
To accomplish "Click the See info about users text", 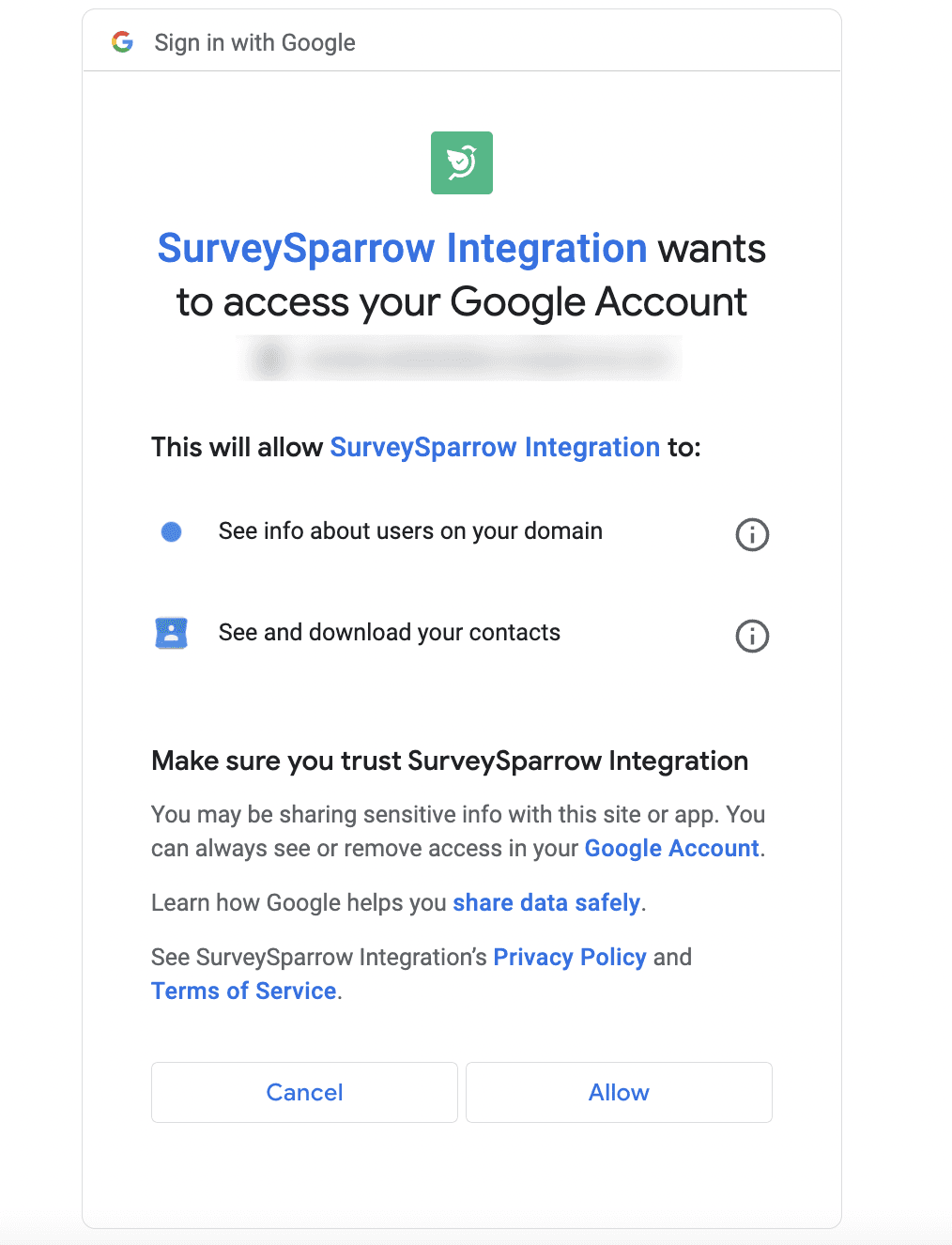I will (x=409, y=531).
